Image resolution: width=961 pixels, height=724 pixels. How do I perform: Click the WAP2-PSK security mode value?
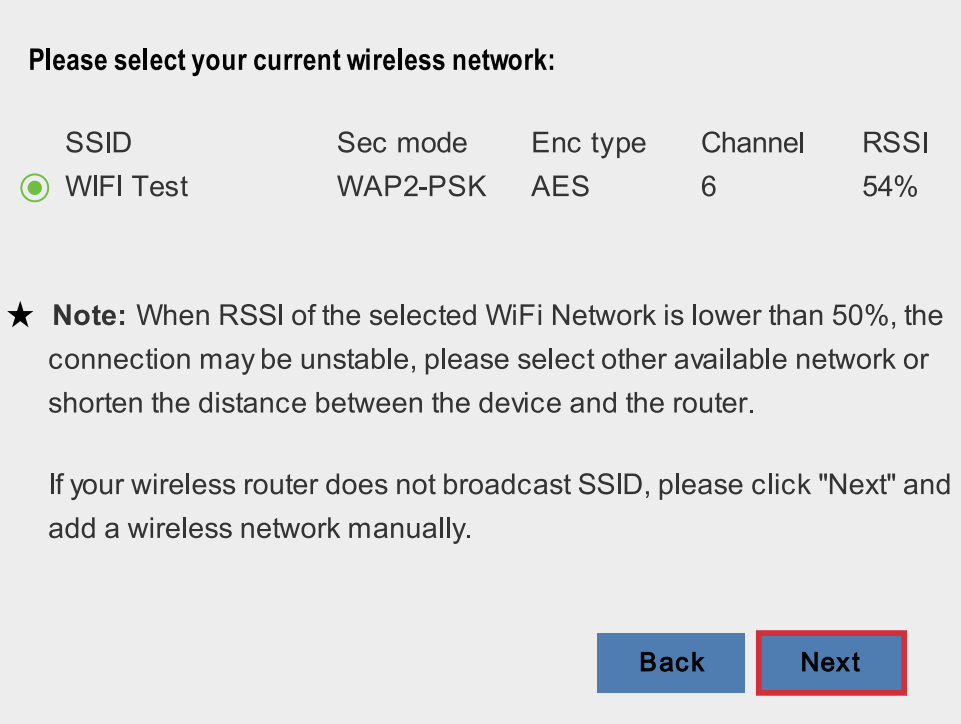411,186
